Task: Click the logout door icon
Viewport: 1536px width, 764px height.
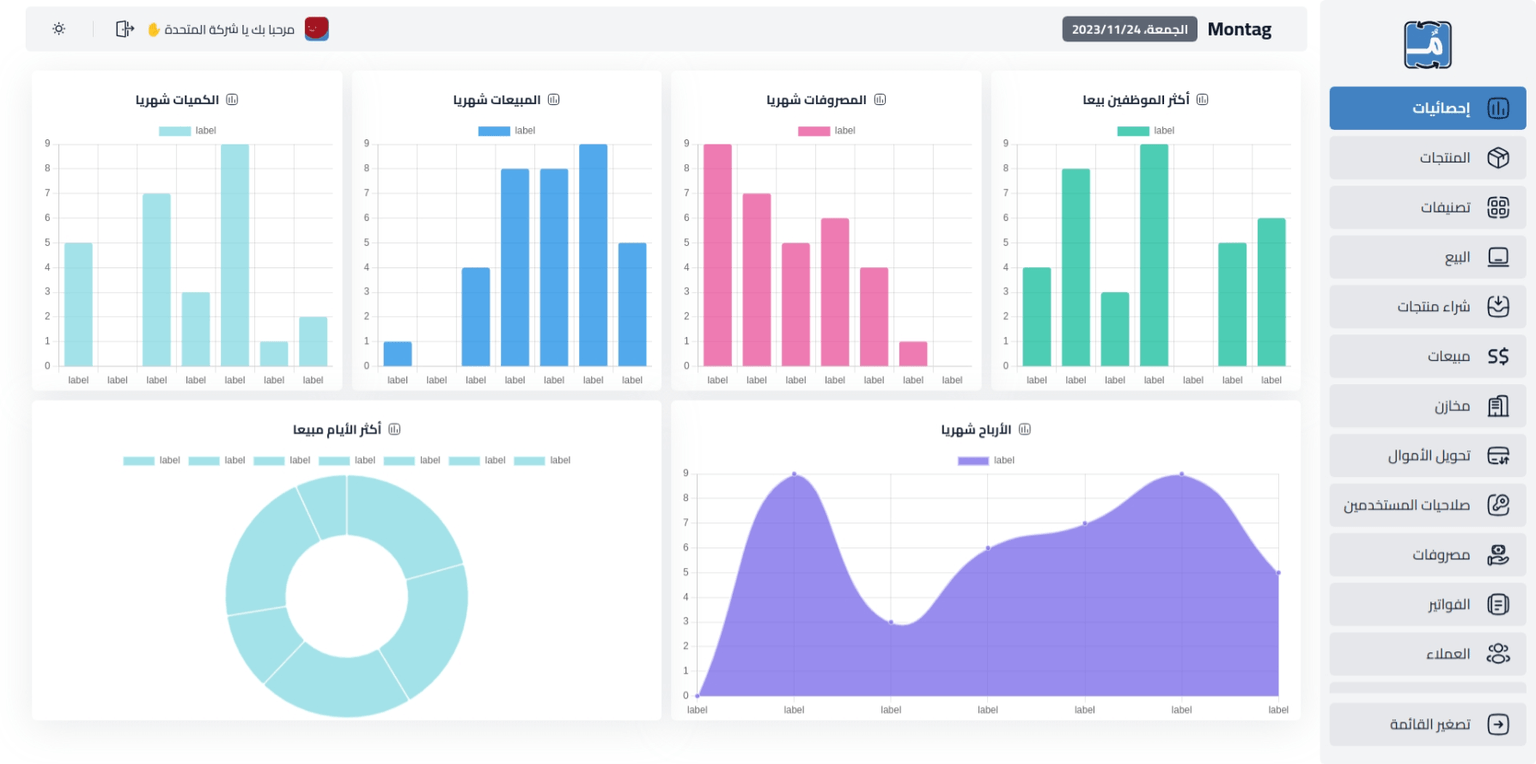Action: (124, 29)
